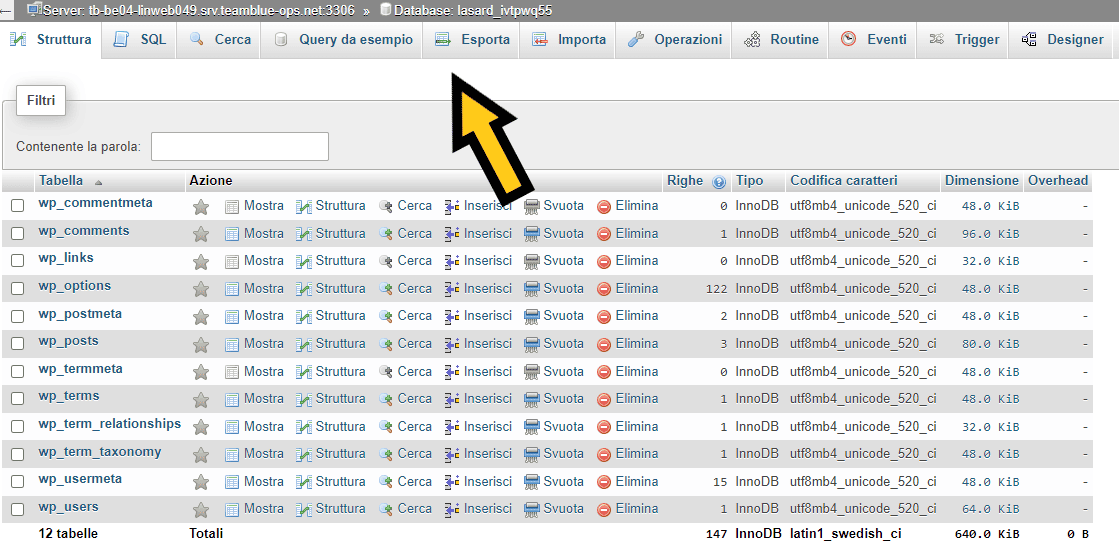Click the Elimina icon for wp_links

click(604, 262)
